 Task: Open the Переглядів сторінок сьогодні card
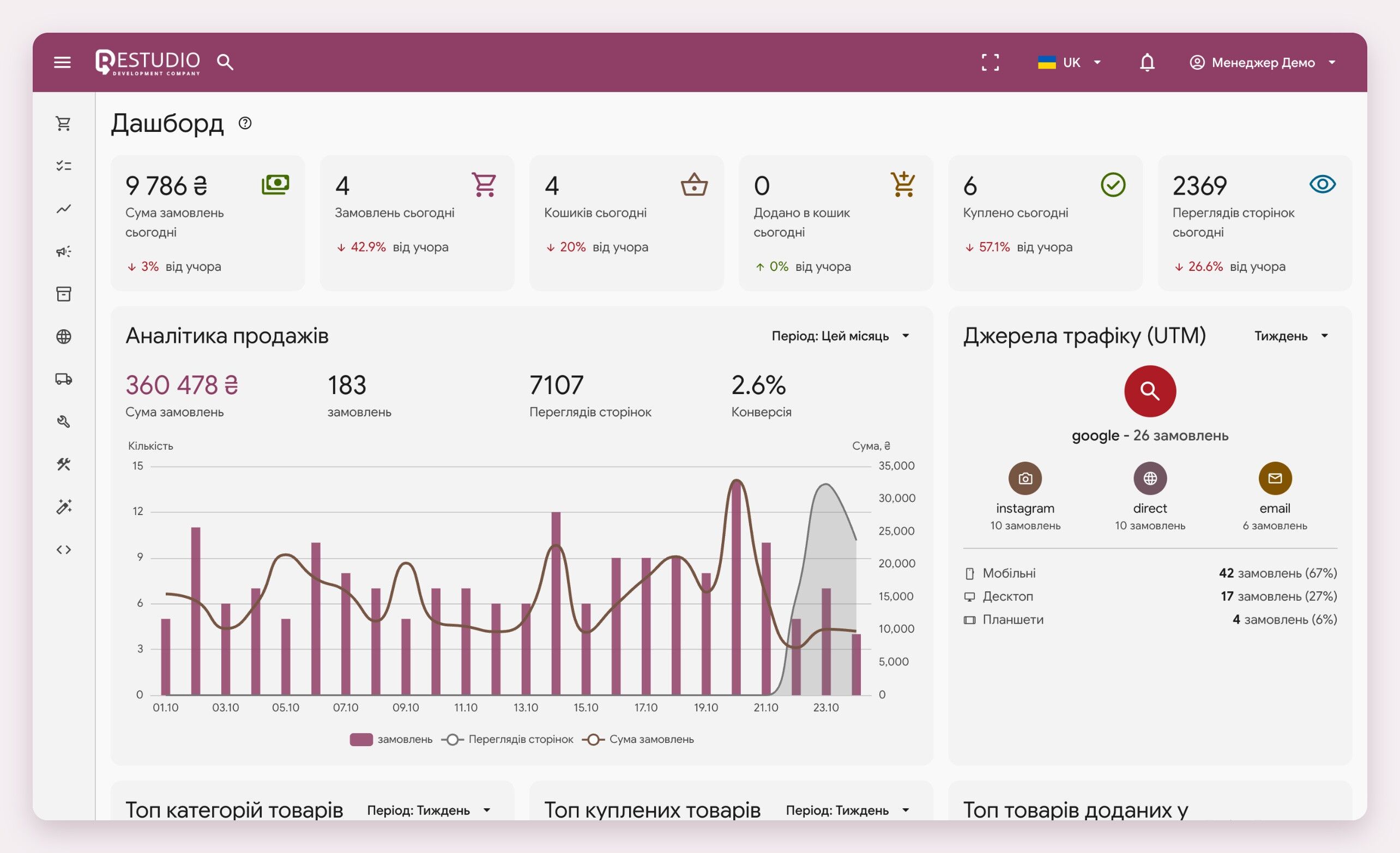pos(1255,223)
